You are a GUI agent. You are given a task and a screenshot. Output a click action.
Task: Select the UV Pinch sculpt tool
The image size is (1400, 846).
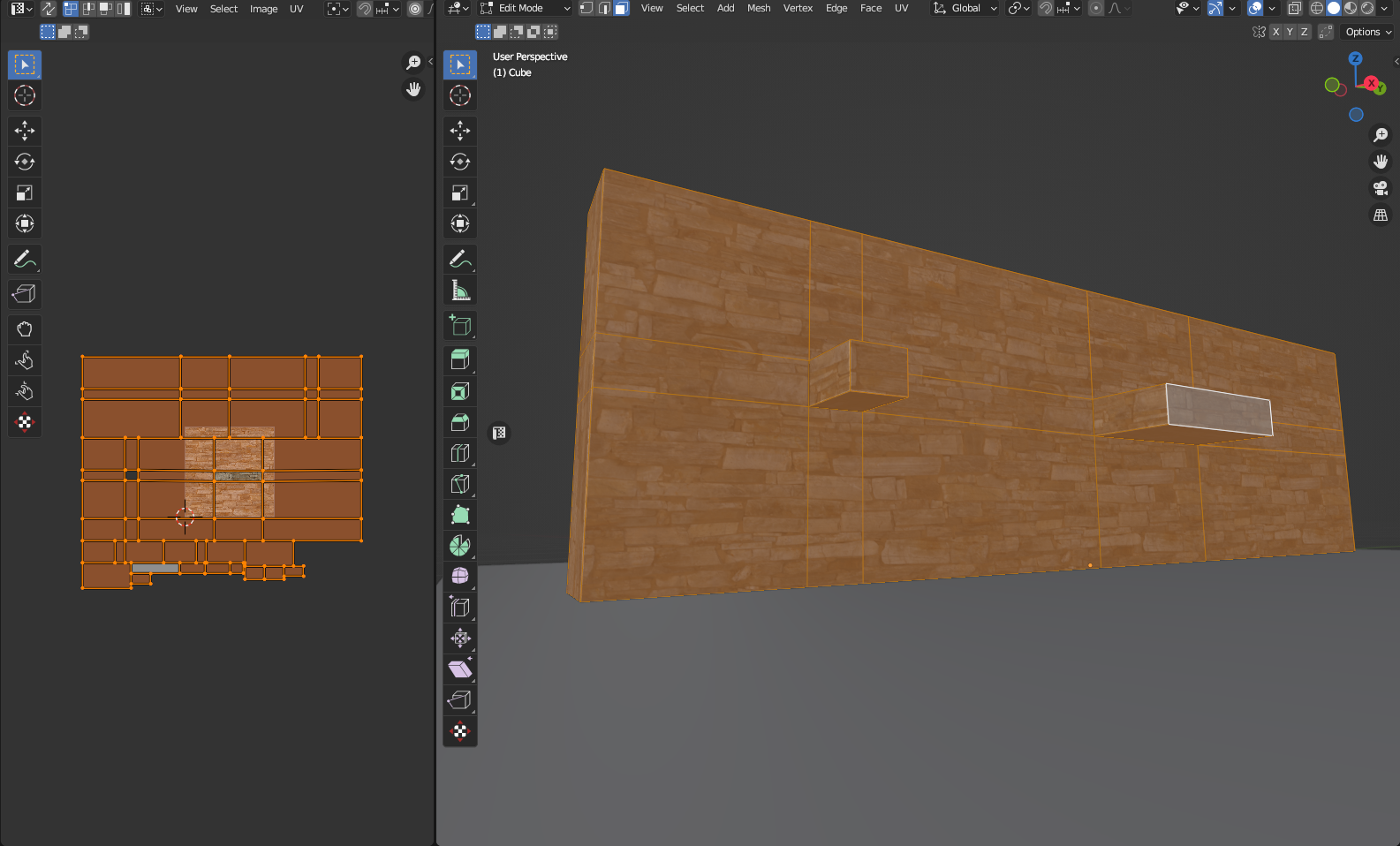click(x=25, y=391)
